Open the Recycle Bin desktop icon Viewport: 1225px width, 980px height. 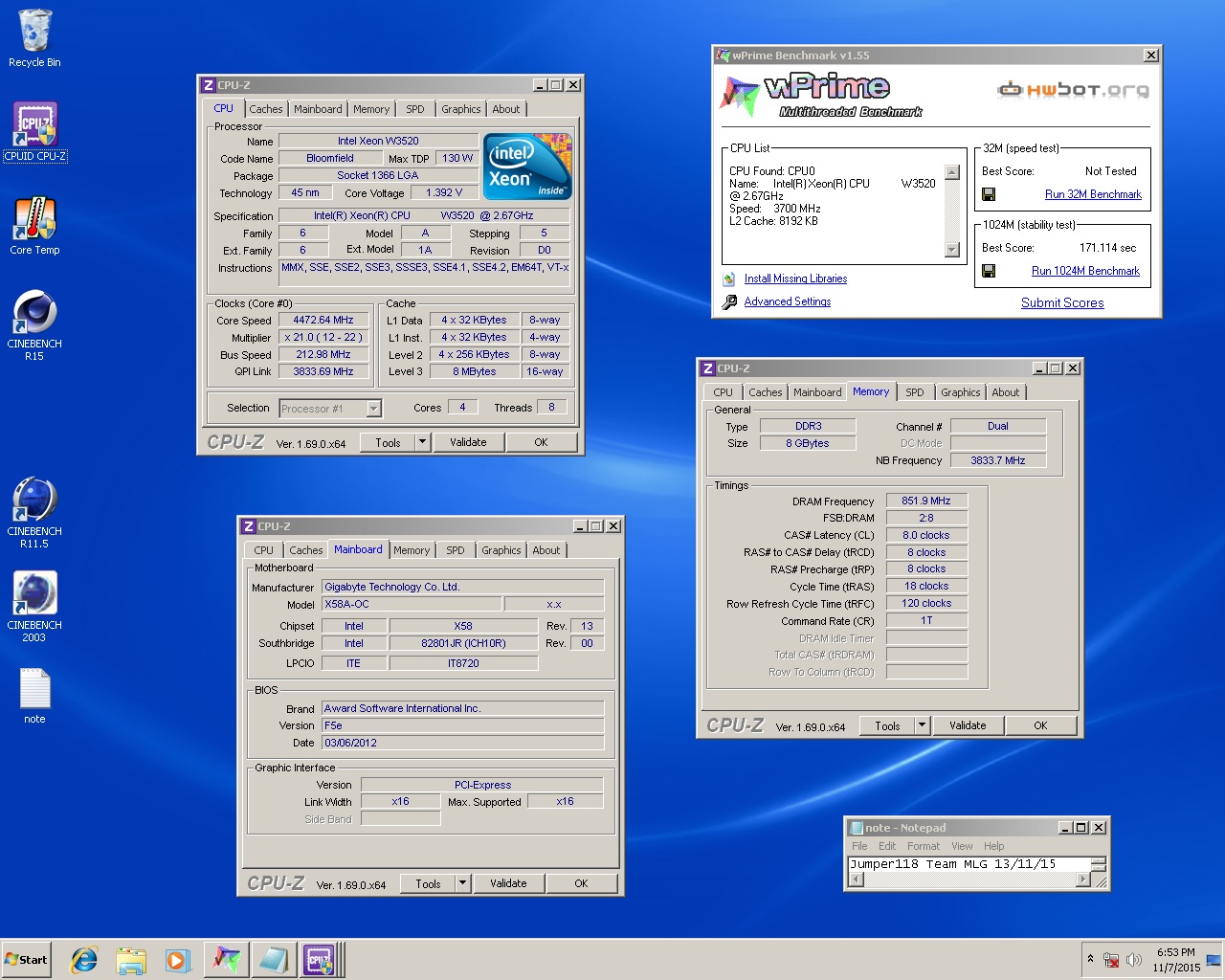[x=34, y=38]
